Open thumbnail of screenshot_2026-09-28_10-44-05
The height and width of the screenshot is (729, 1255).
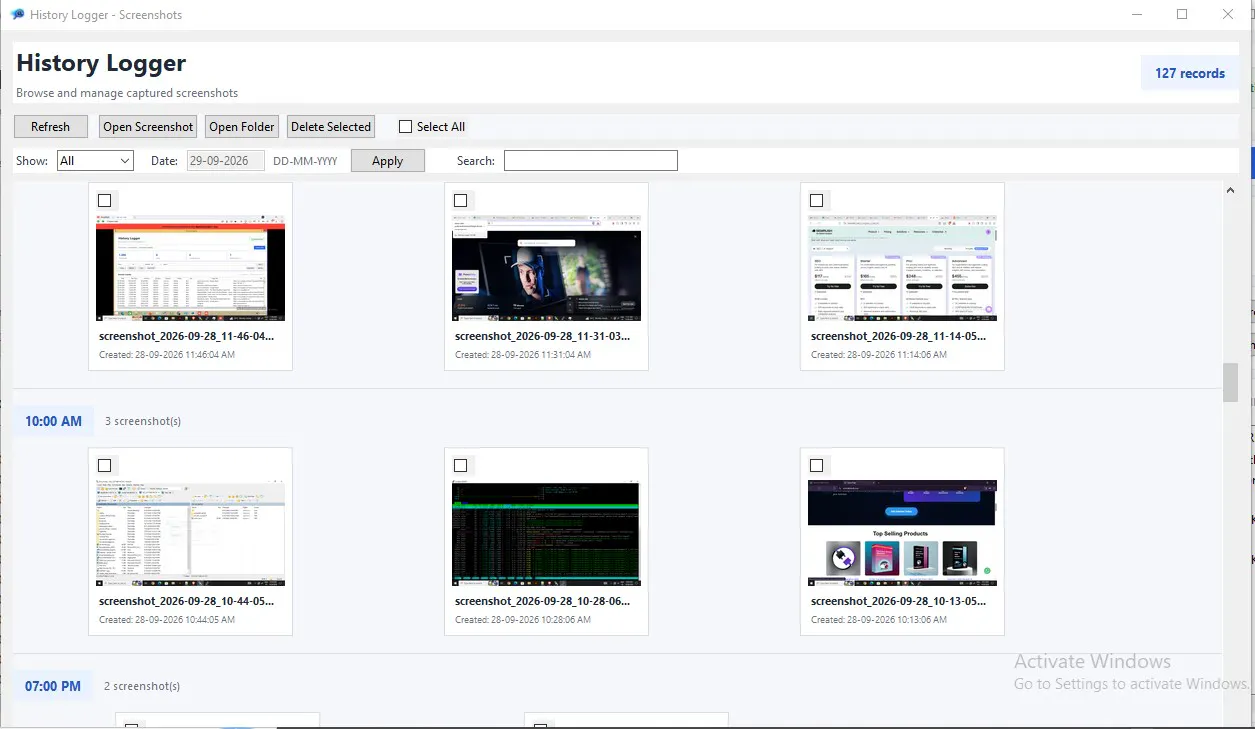(190, 532)
